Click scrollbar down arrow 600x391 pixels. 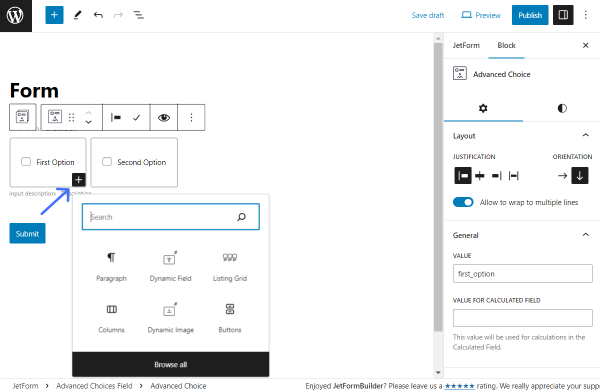coord(438,372)
